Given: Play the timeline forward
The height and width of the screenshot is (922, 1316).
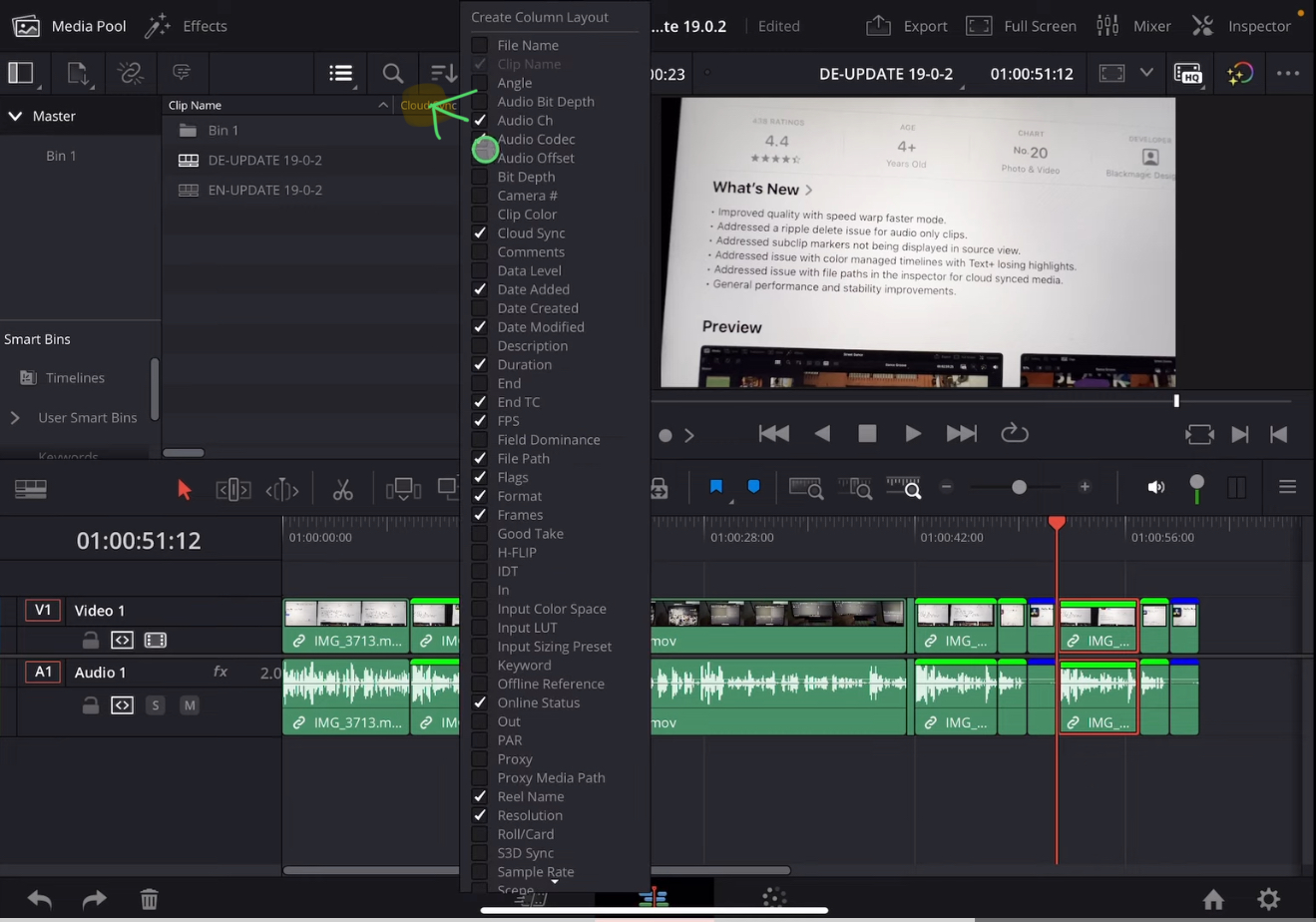Looking at the screenshot, I should pyautogui.click(x=912, y=433).
